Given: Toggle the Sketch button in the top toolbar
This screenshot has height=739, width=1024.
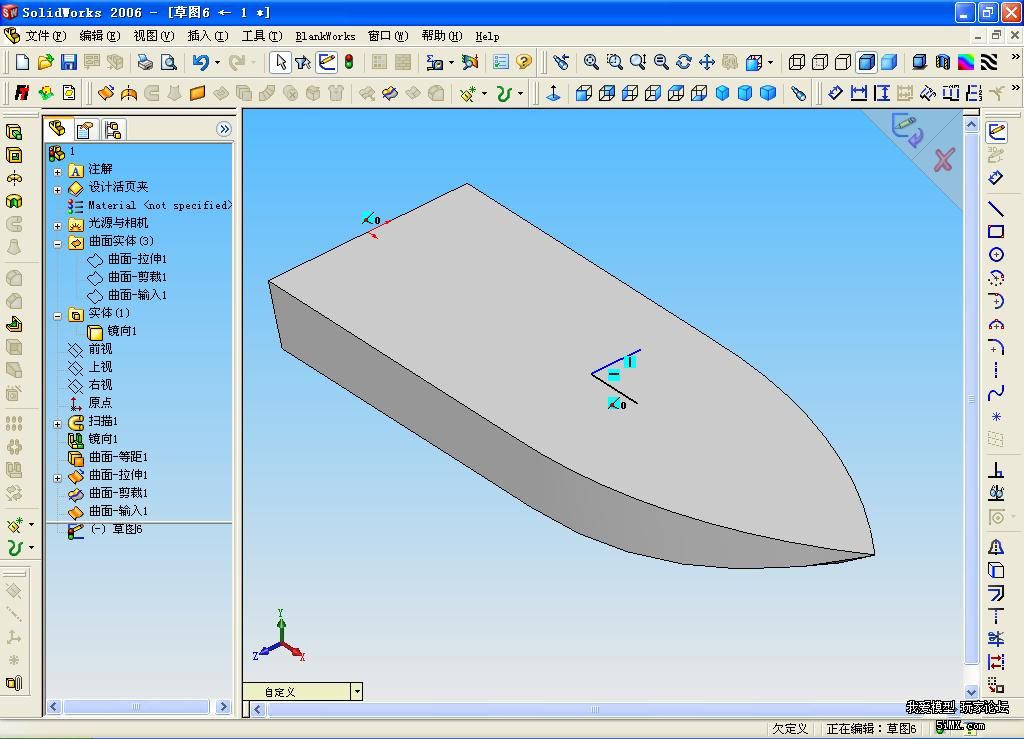Looking at the screenshot, I should tap(327, 62).
